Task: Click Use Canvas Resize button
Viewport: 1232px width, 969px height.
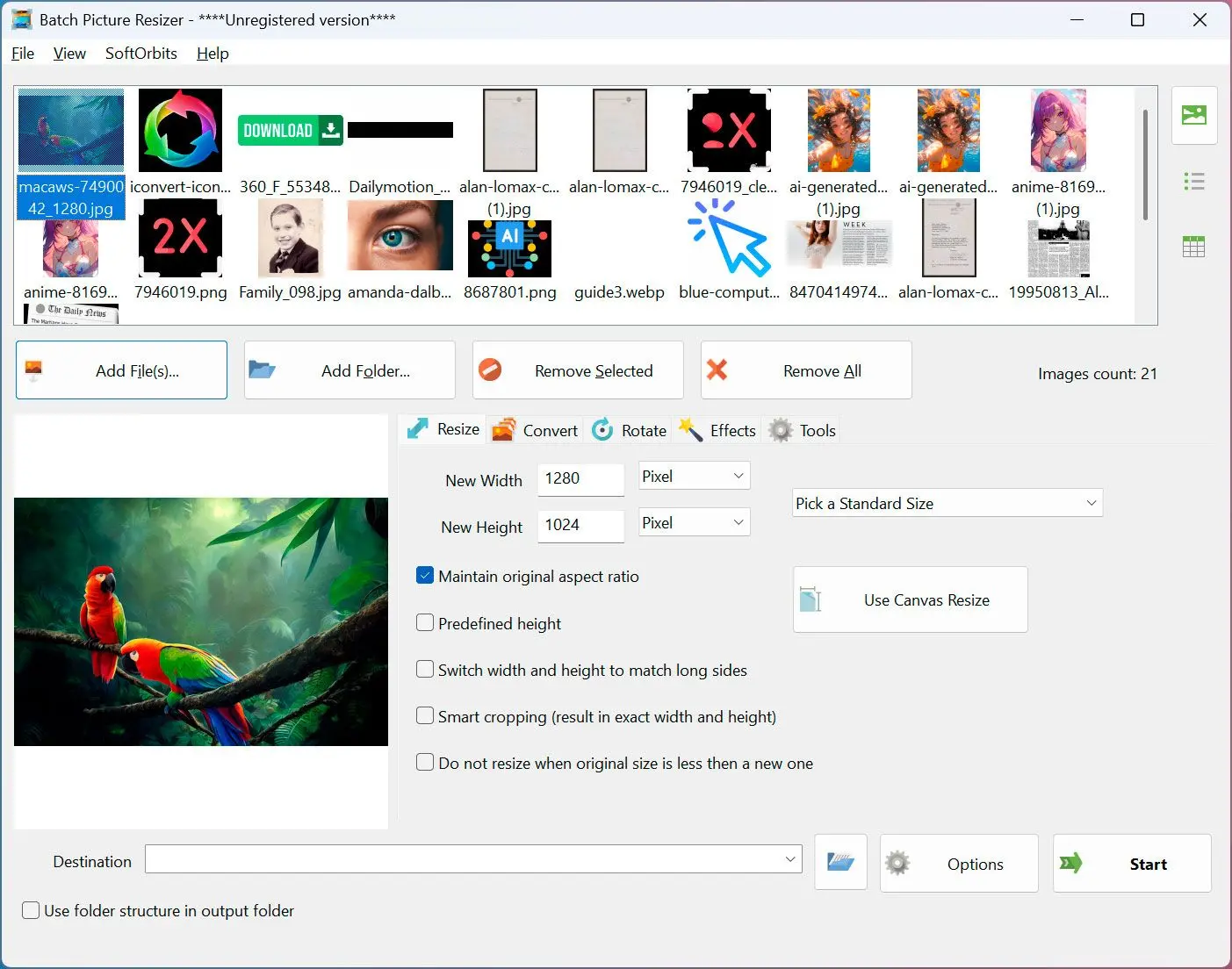Action: (x=910, y=599)
